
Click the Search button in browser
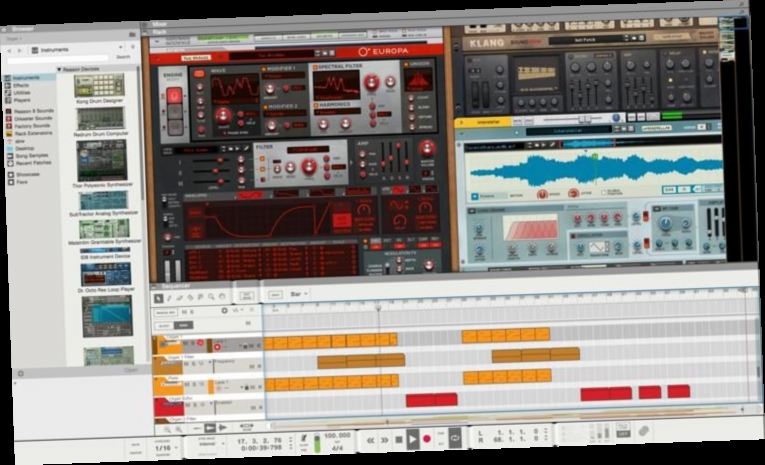click(123, 57)
